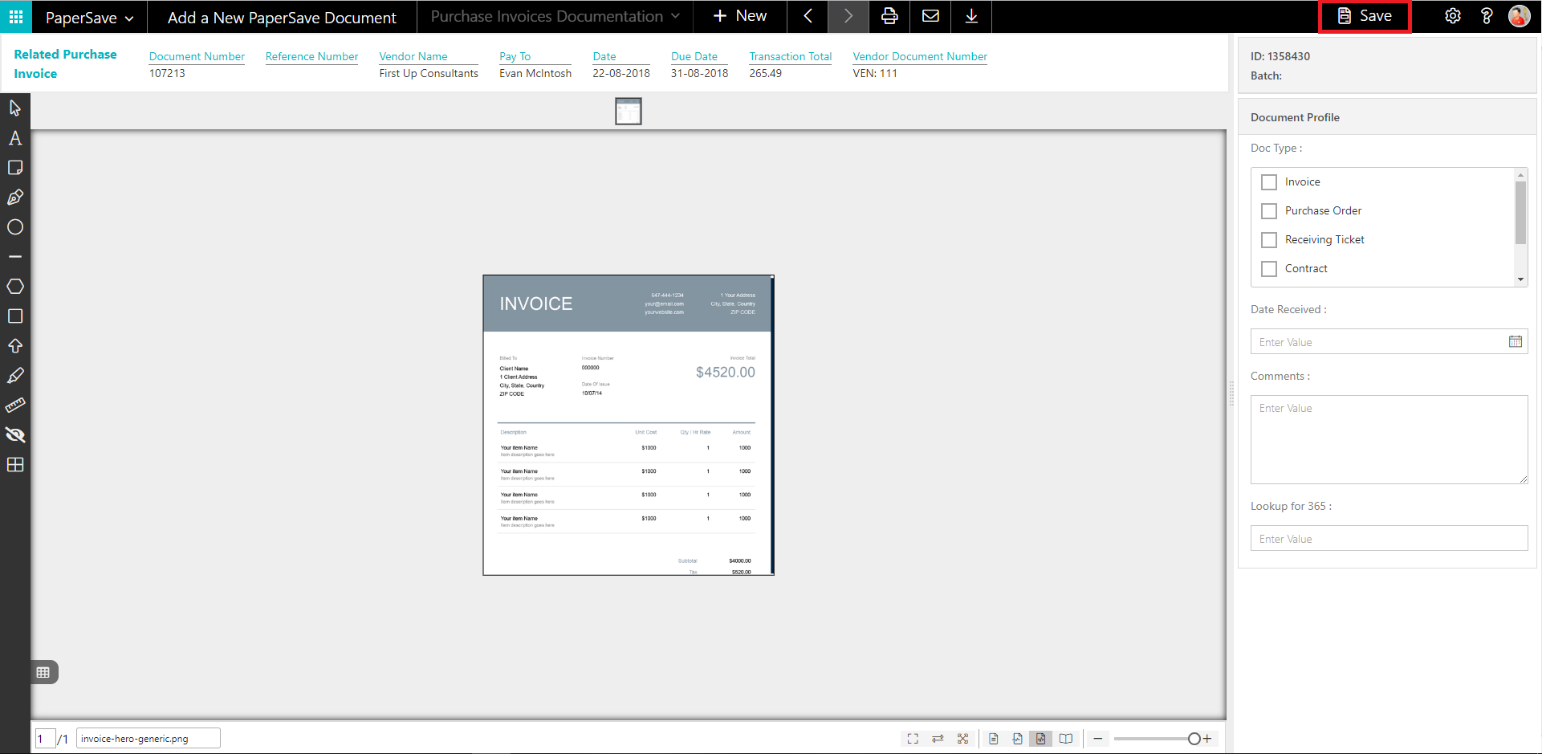Viewport: 1542px width, 754px height.
Task: Toggle annotation visibility with the crossed-eye icon
Action: pyautogui.click(x=15, y=435)
